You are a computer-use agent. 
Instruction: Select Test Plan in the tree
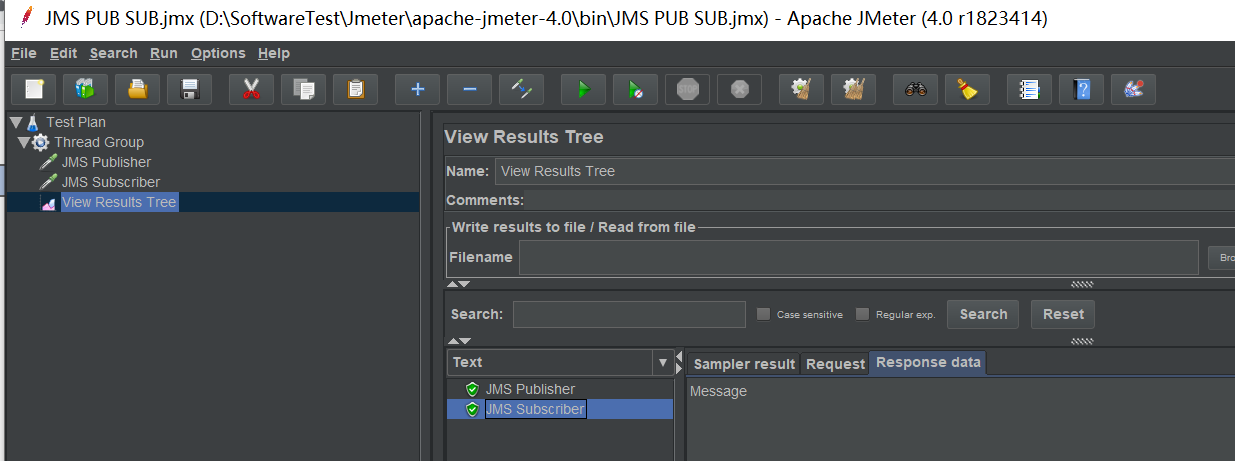(x=76, y=122)
